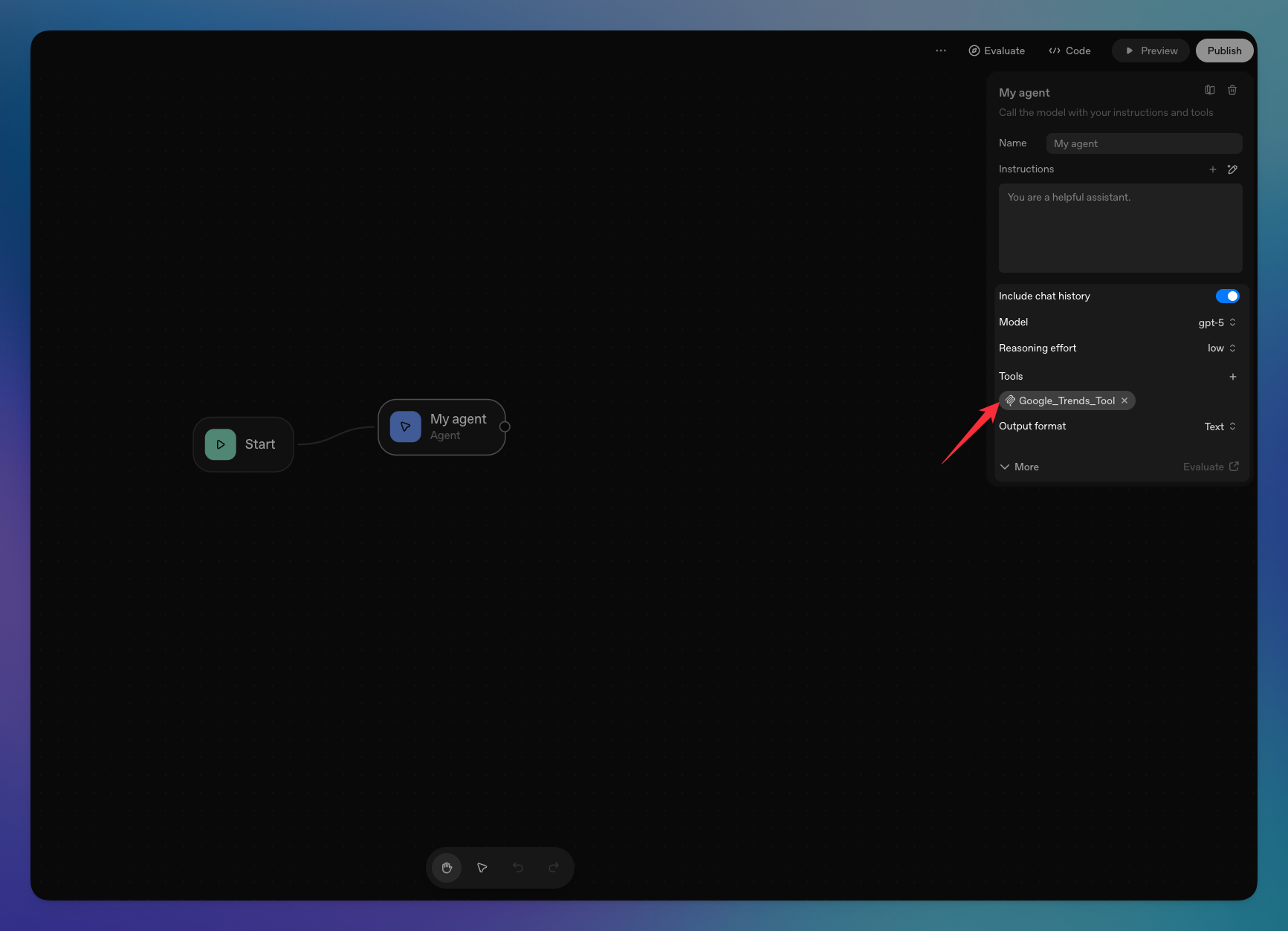The image size is (1288, 931).
Task: Click the Preview button
Action: point(1151,51)
